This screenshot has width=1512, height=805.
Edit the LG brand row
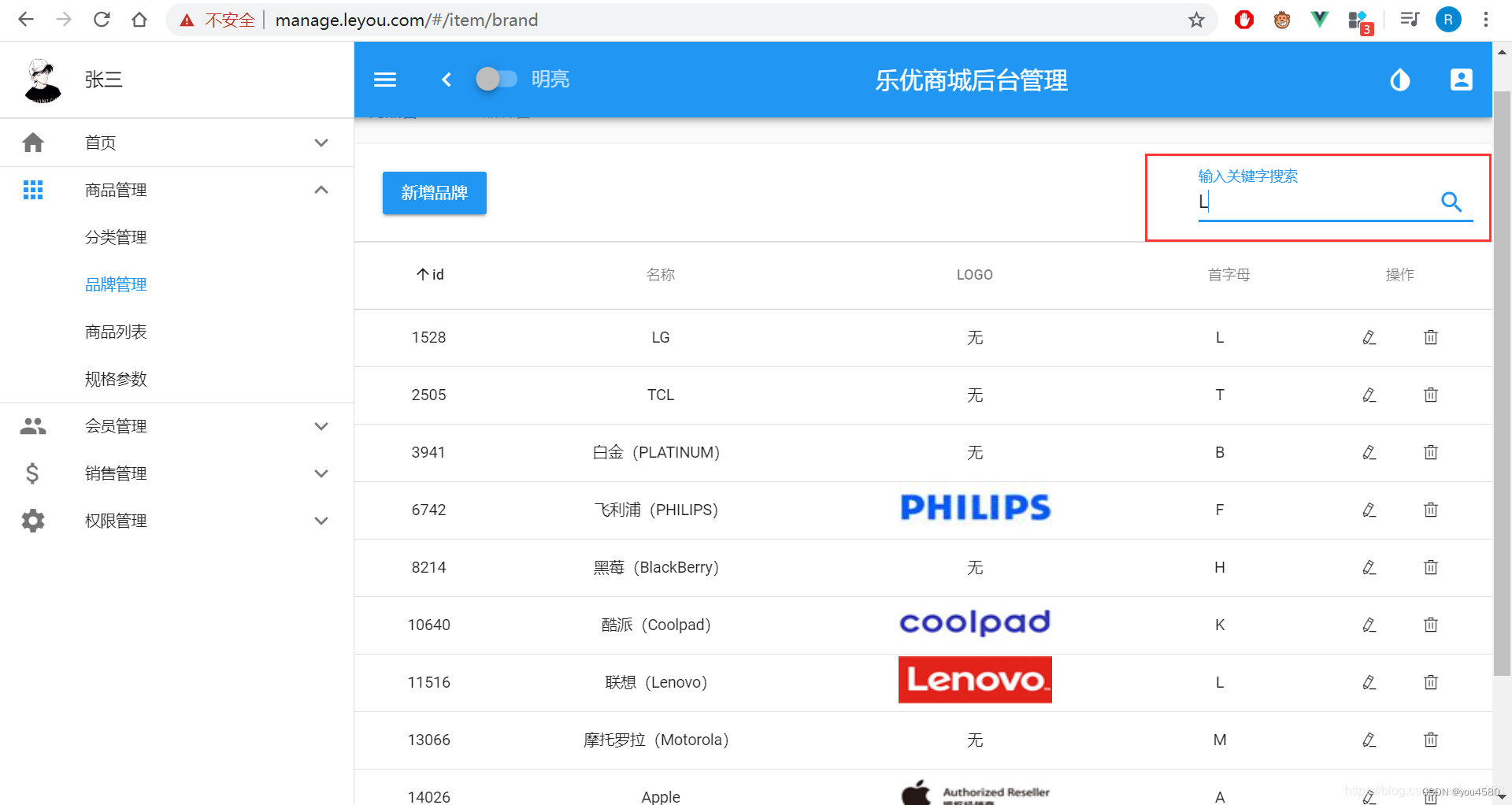(1369, 337)
